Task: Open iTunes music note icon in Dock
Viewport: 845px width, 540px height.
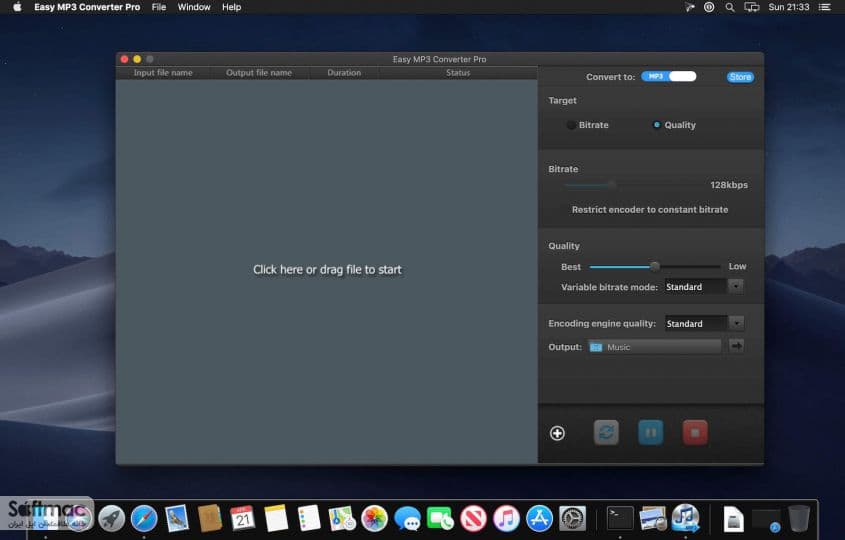Action: pyautogui.click(x=507, y=519)
